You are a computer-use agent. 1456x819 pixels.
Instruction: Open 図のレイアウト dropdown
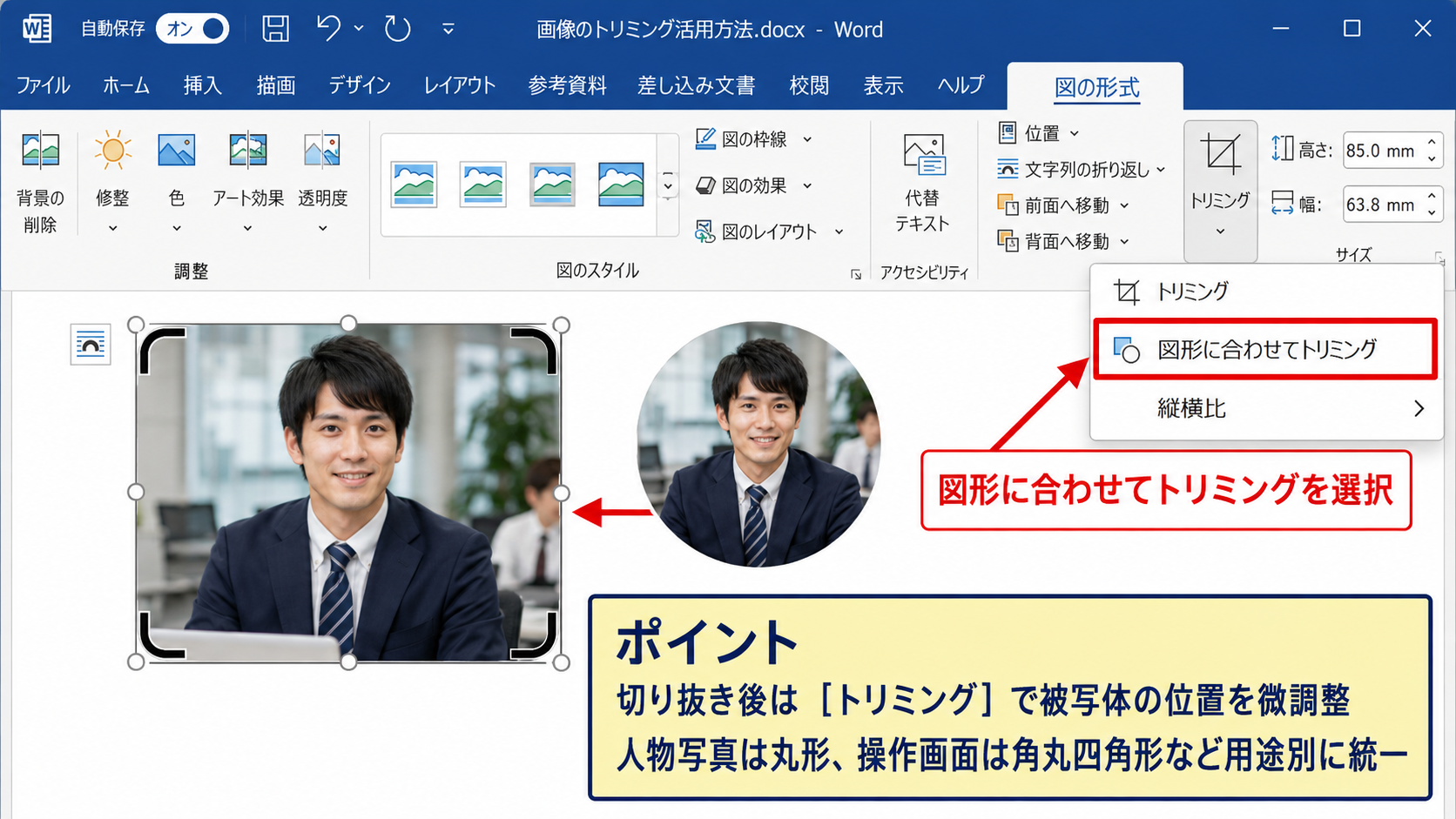pyautogui.click(x=769, y=232)
